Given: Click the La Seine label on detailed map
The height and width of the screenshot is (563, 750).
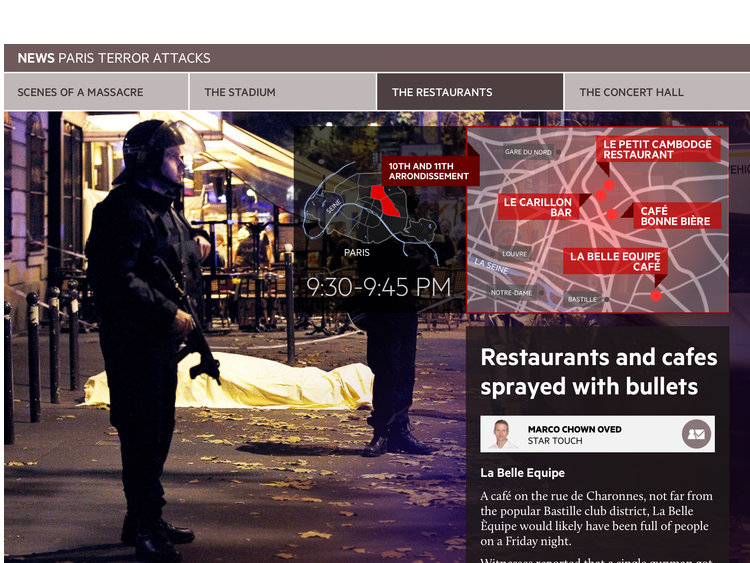Looking at the screenshot, I should 491,265.
